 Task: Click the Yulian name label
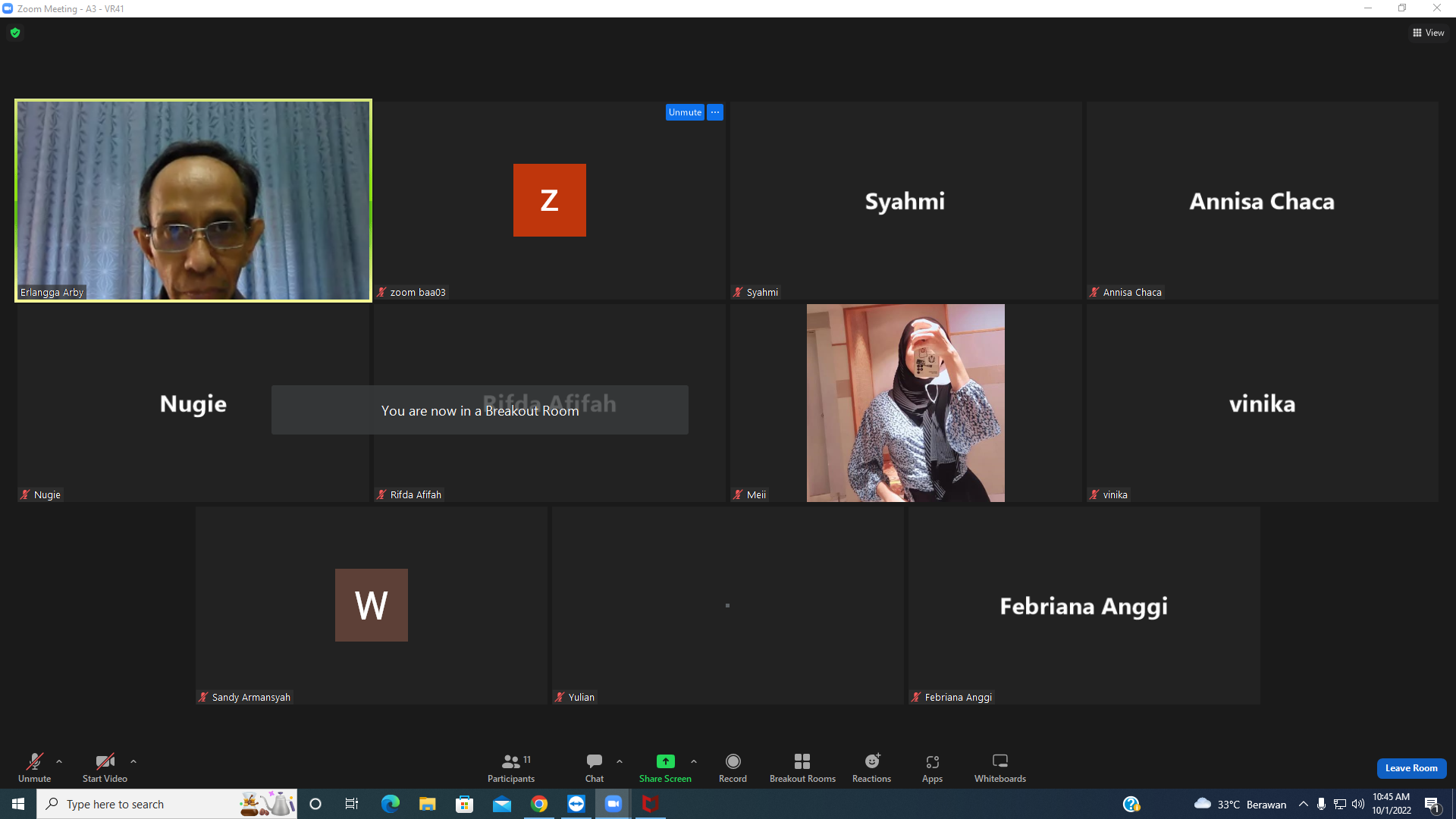click(582, 697)
